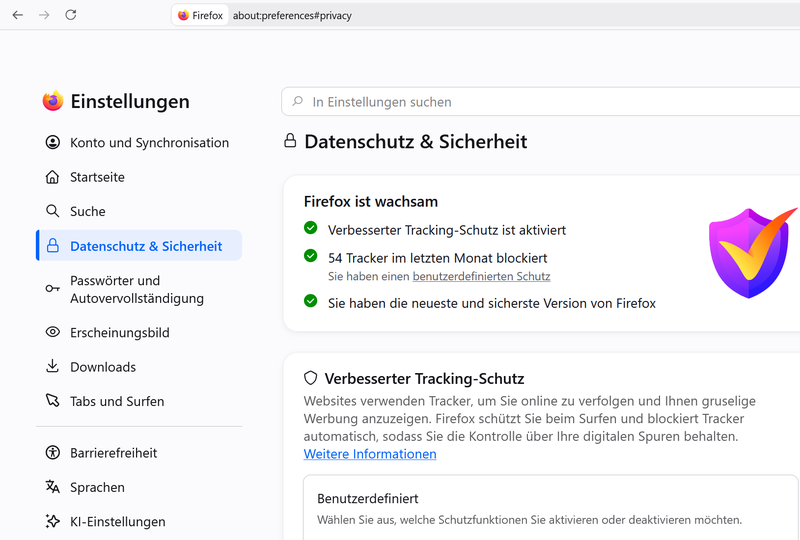Click the Datenschutz & Sicherheit page heading
Image resolution: width=800 pixels, height=540 pixels.
point(415,141)
